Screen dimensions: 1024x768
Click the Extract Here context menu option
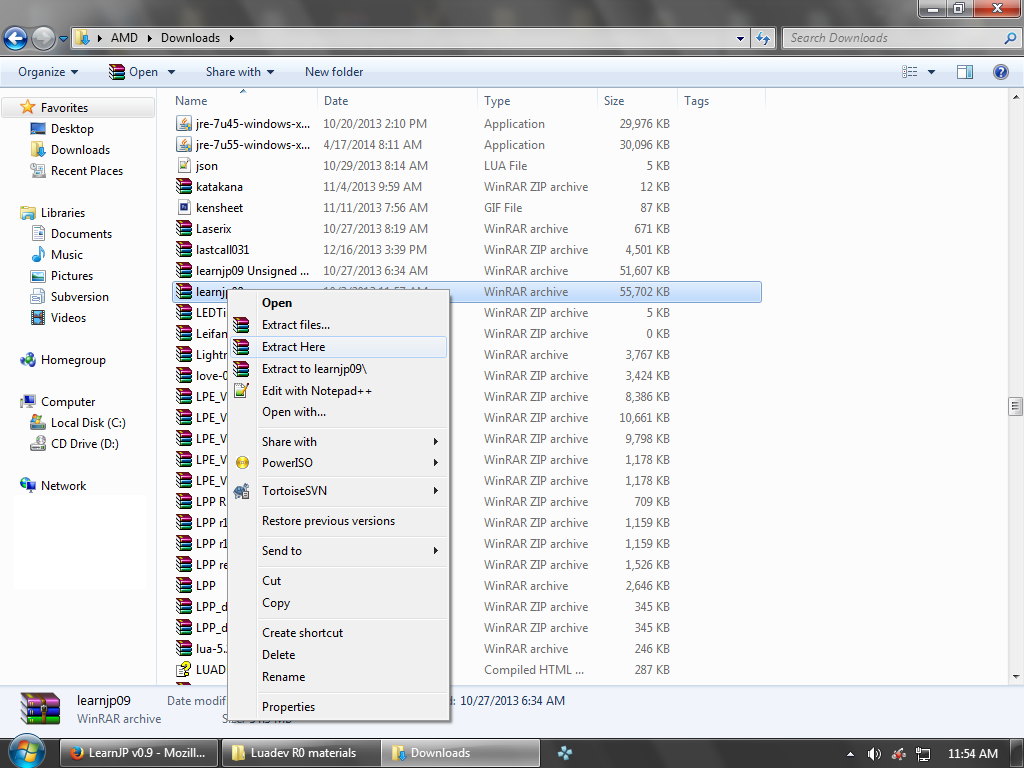pyautogui.click(x=293, y=347)
